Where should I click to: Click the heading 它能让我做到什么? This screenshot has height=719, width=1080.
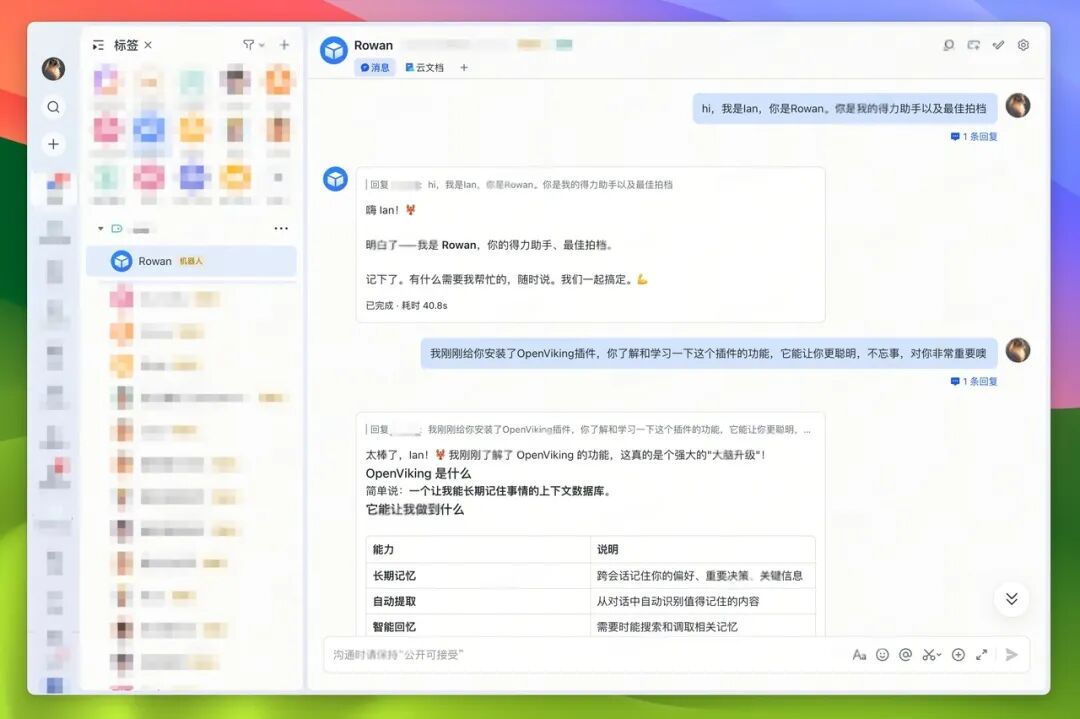415,509
